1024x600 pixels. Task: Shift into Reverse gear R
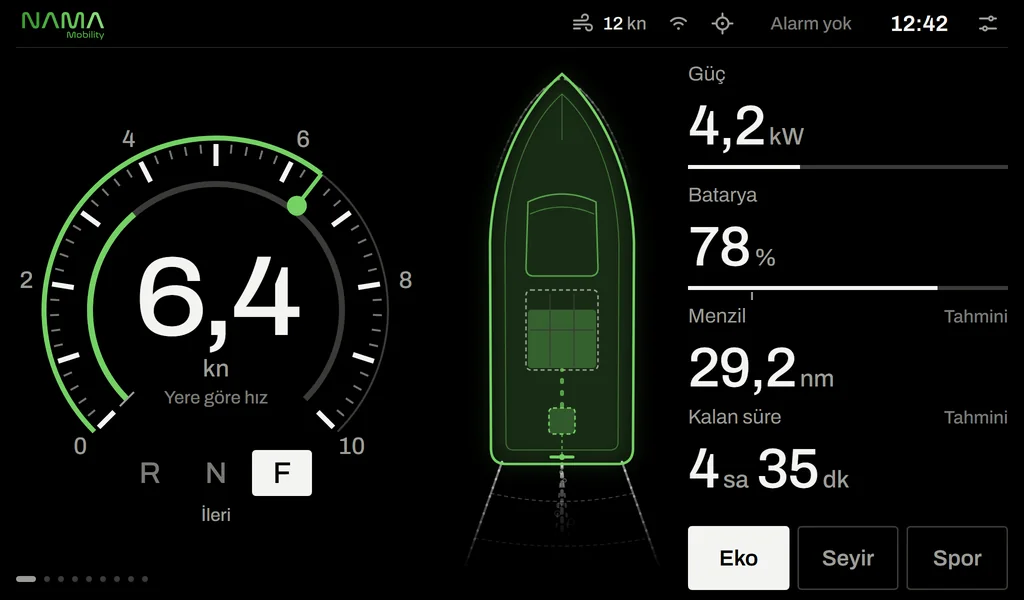pyautogui.click(x=150, y=473)
